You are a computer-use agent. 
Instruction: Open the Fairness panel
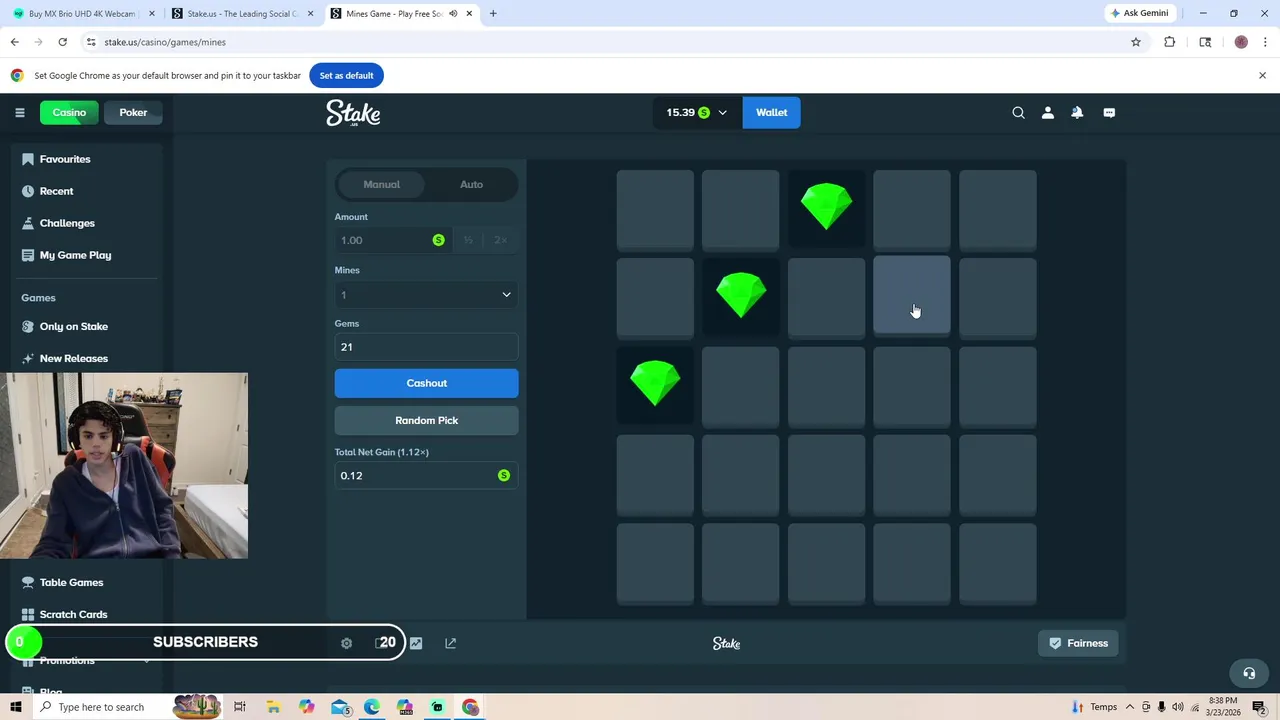[x=1078, y=643]
